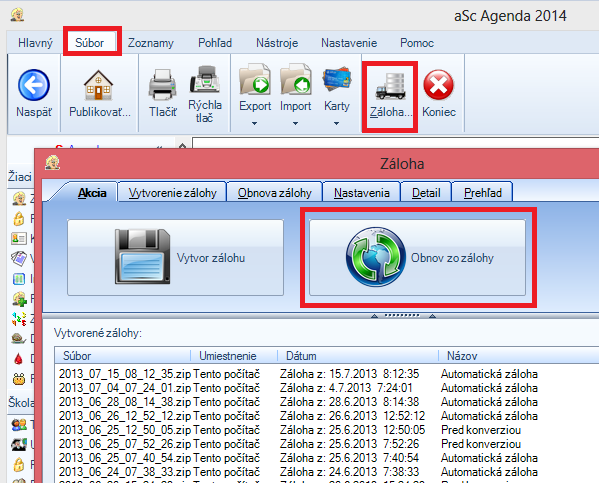Image resolution: width=599 pixels, height=484 pixels.
Task: Click 'Škola' sidebar section header
Action: (21, 402)
